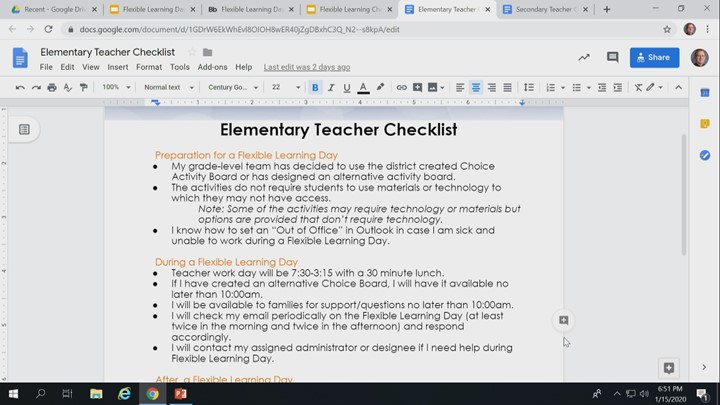
Task: Select the Paint format tool
Action: tap(84, 87)
